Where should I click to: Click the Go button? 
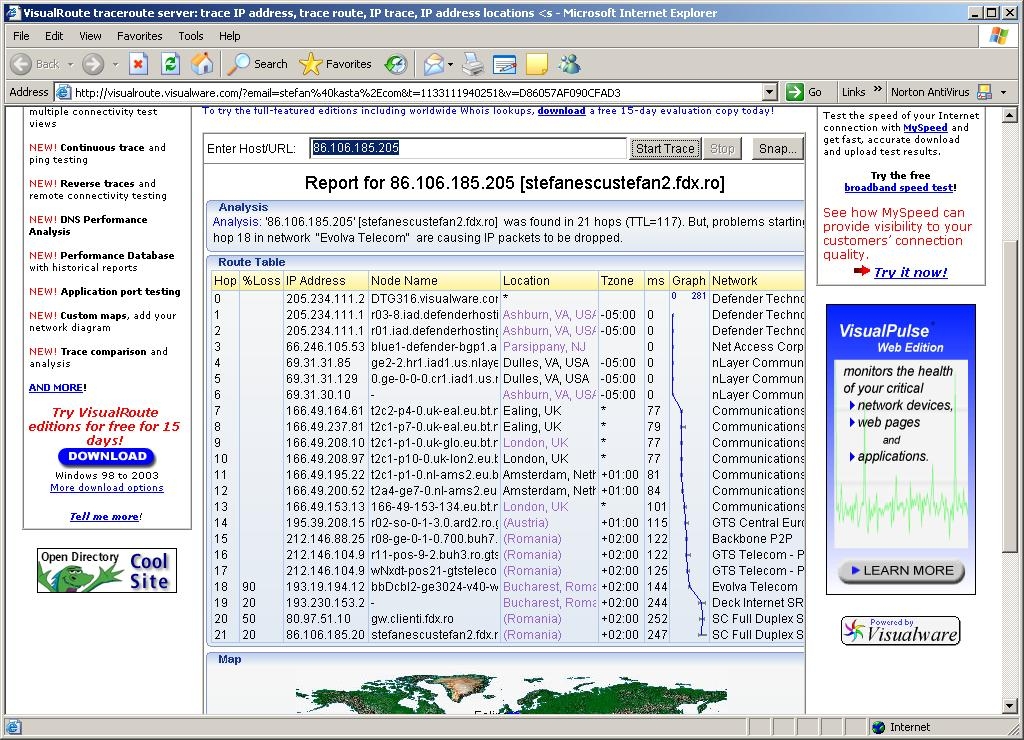click(804, 92)
